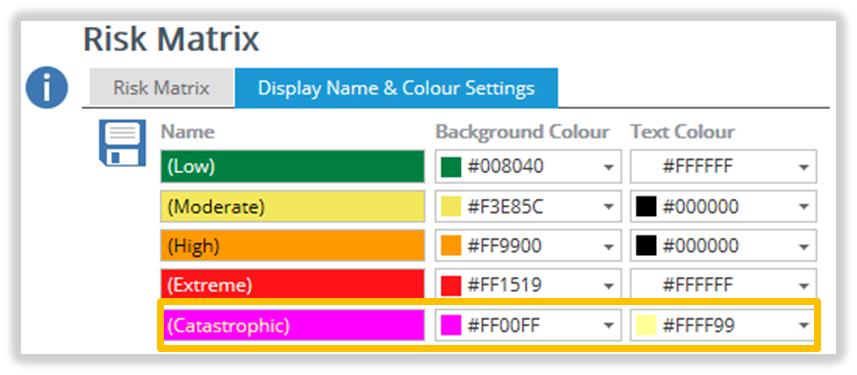Image resolution: width=857 pixels, height=375 pixels.
Task: Open background colour dropdown arrow for #F3E85C
Action: click(x=608, y=207)
